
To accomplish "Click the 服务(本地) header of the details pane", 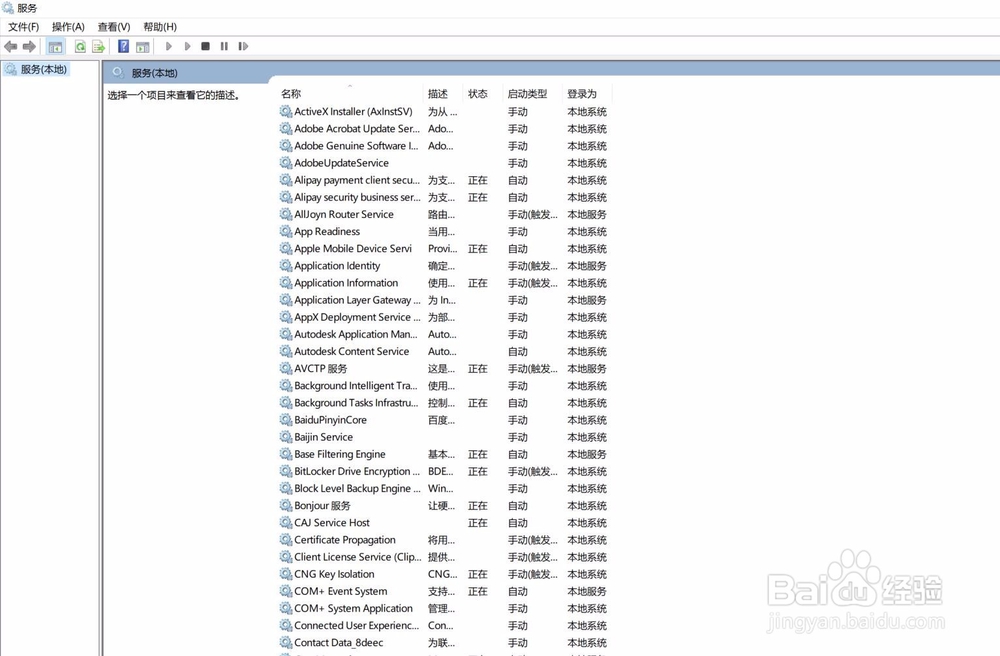I will (x=154, y=73).
